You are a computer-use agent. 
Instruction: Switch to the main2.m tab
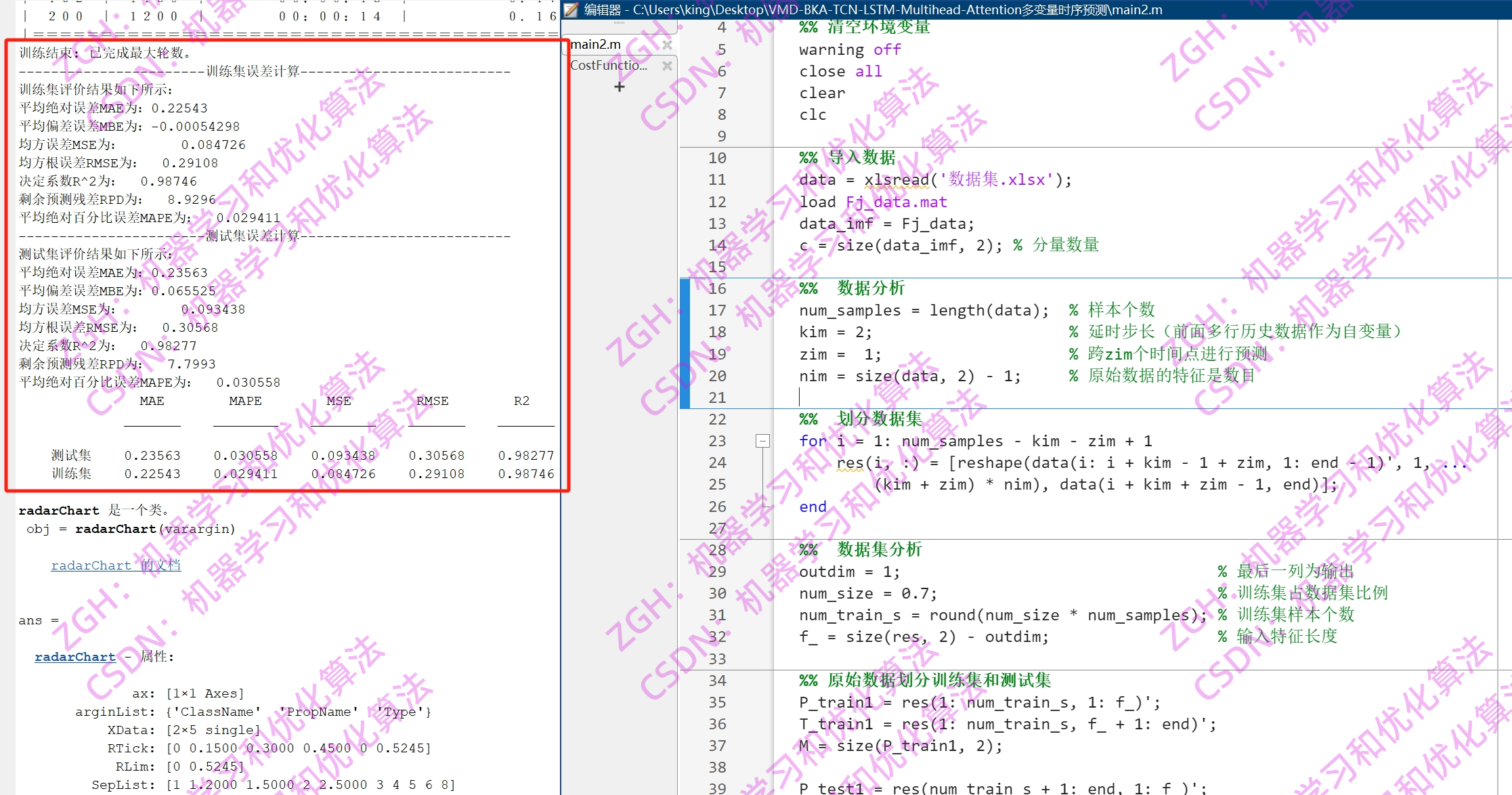tap(596, 45)
